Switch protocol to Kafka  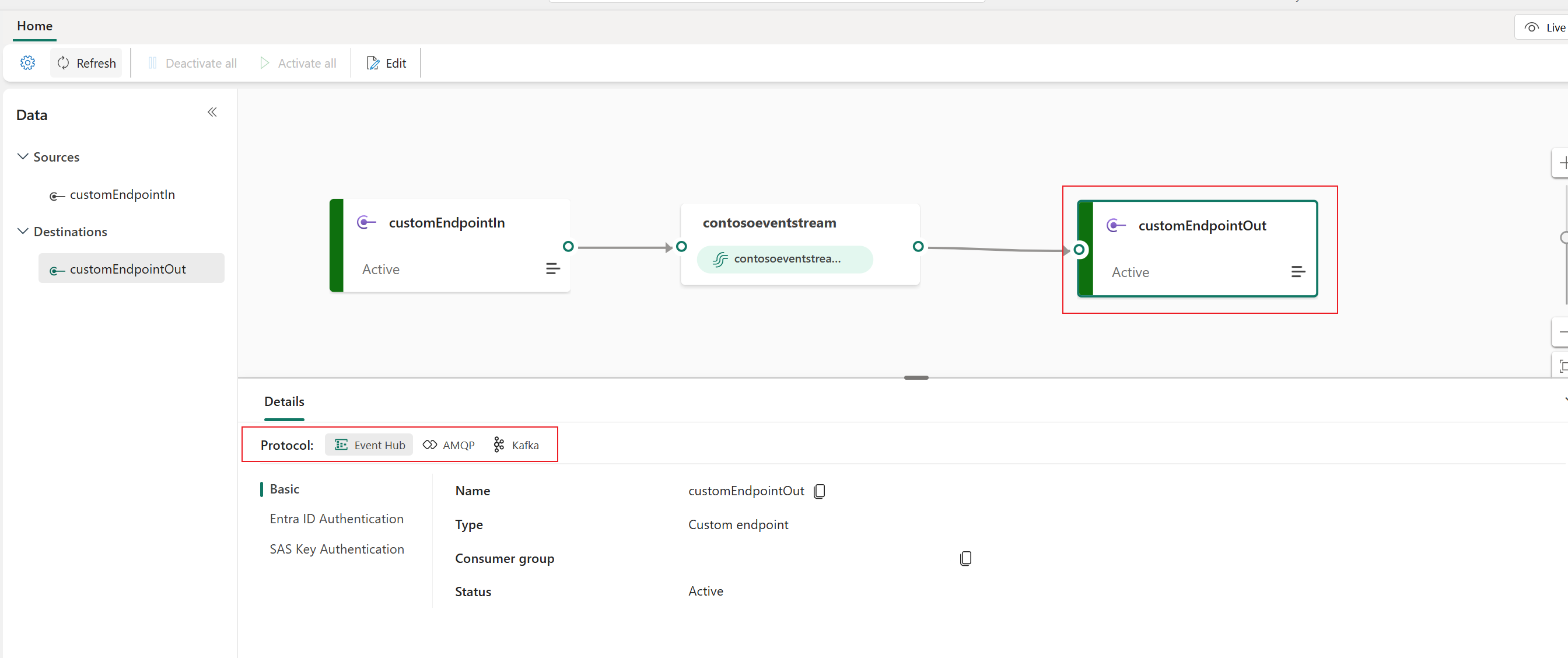[x=516, y=445]
